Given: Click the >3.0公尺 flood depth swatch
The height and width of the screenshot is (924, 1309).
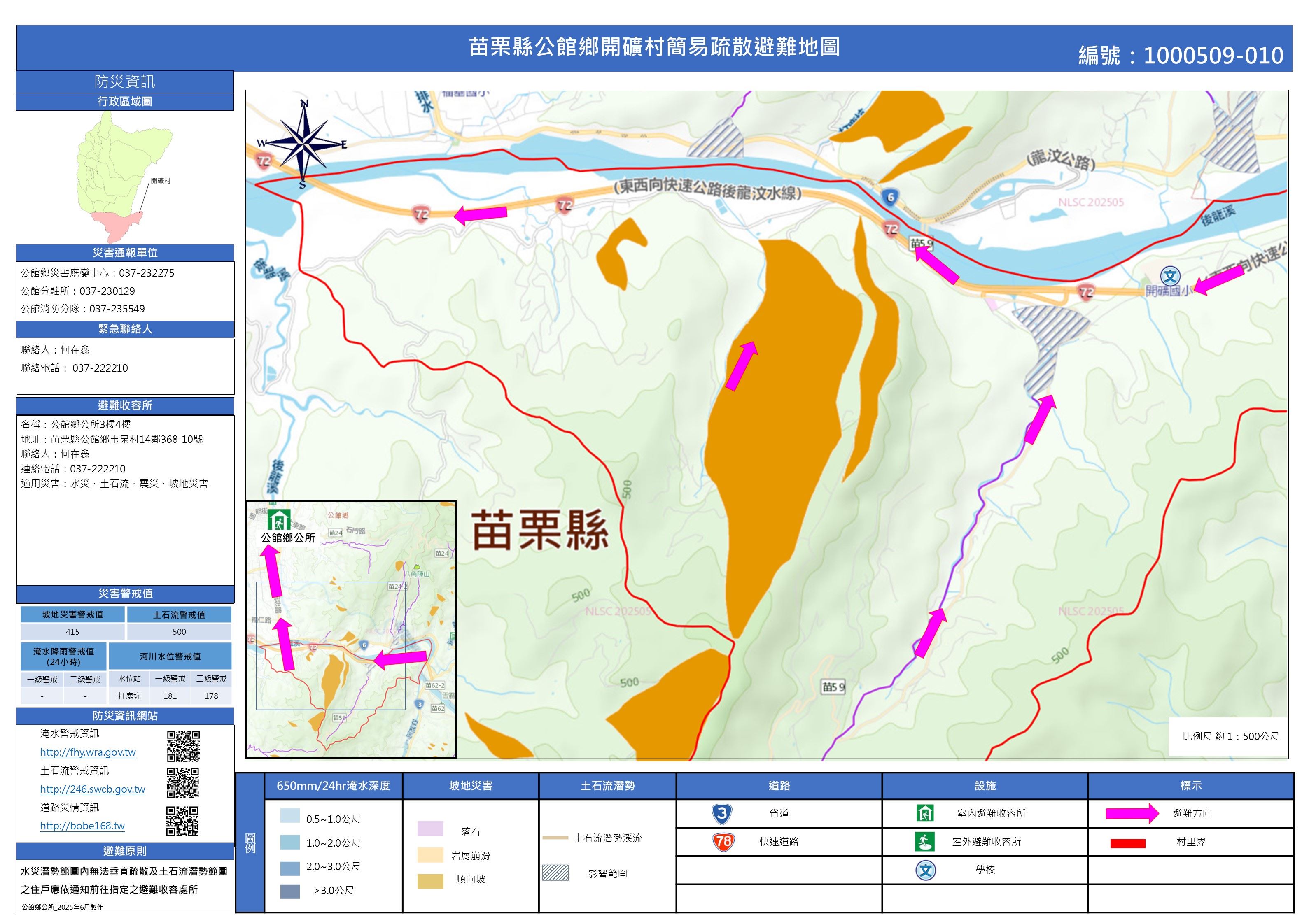Looking at the screenshot, I should (x=289, y=891).
